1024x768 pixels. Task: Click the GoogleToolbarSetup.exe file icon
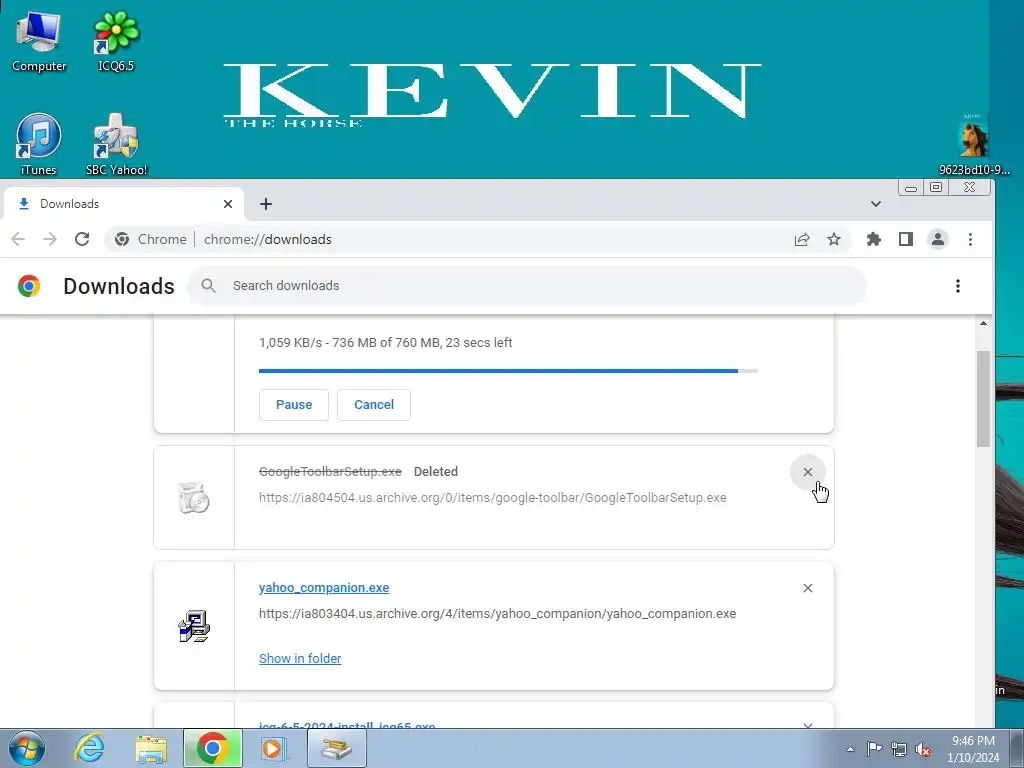pyautogui.click(x=194, y=498)
